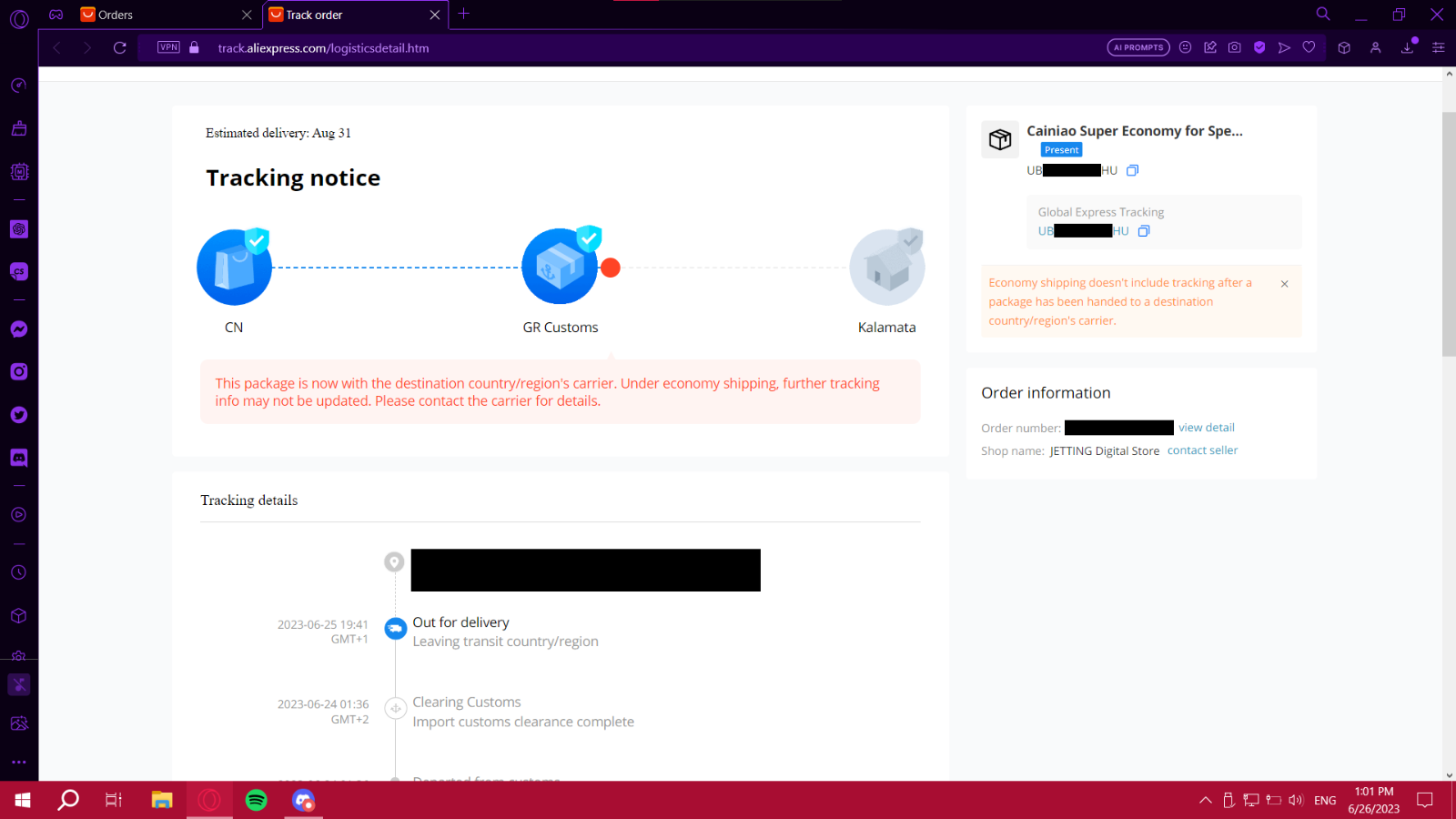Image resolution: width=1456 pixels, height=819 pixels.
Task: Go back to previous page
Action: point(56,47)
